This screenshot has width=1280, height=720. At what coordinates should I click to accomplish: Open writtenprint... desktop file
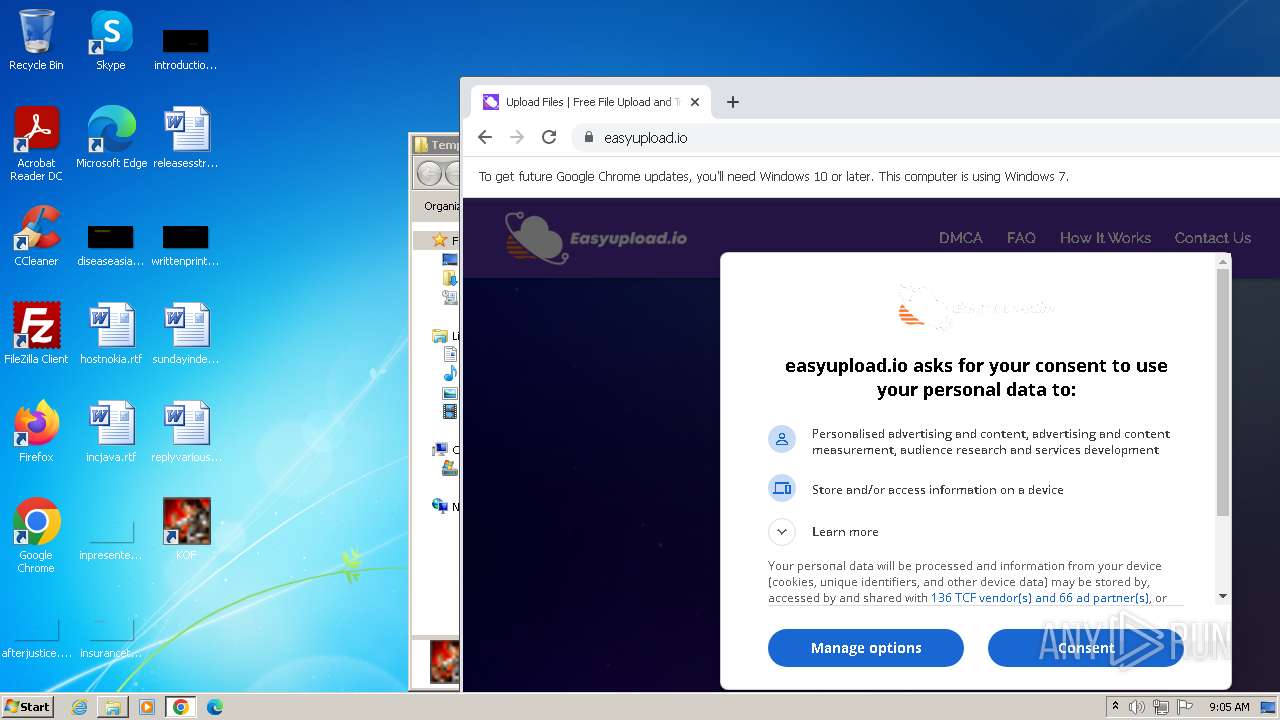pos(186,243)
